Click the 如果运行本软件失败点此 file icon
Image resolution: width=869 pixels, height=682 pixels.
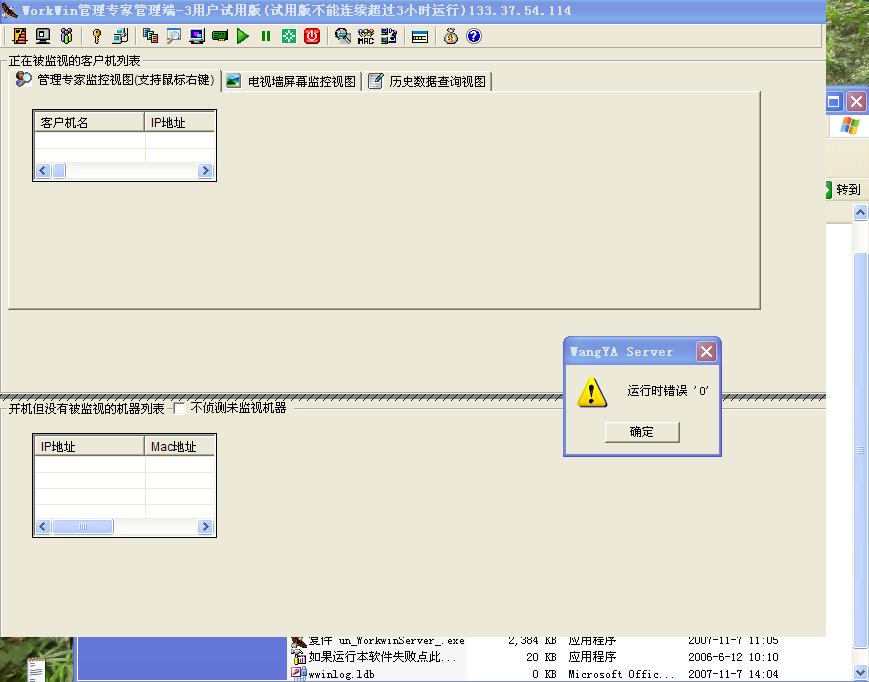[299, 657]
